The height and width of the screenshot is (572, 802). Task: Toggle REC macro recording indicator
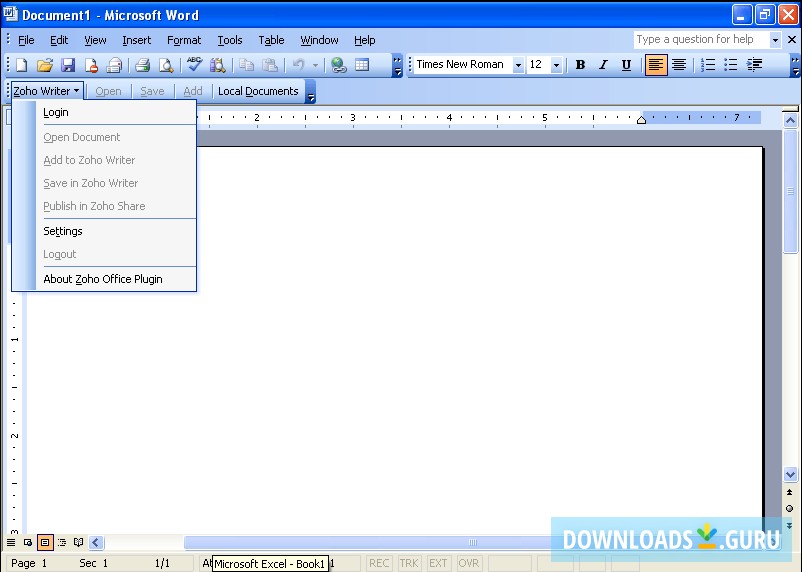[379, 563]
